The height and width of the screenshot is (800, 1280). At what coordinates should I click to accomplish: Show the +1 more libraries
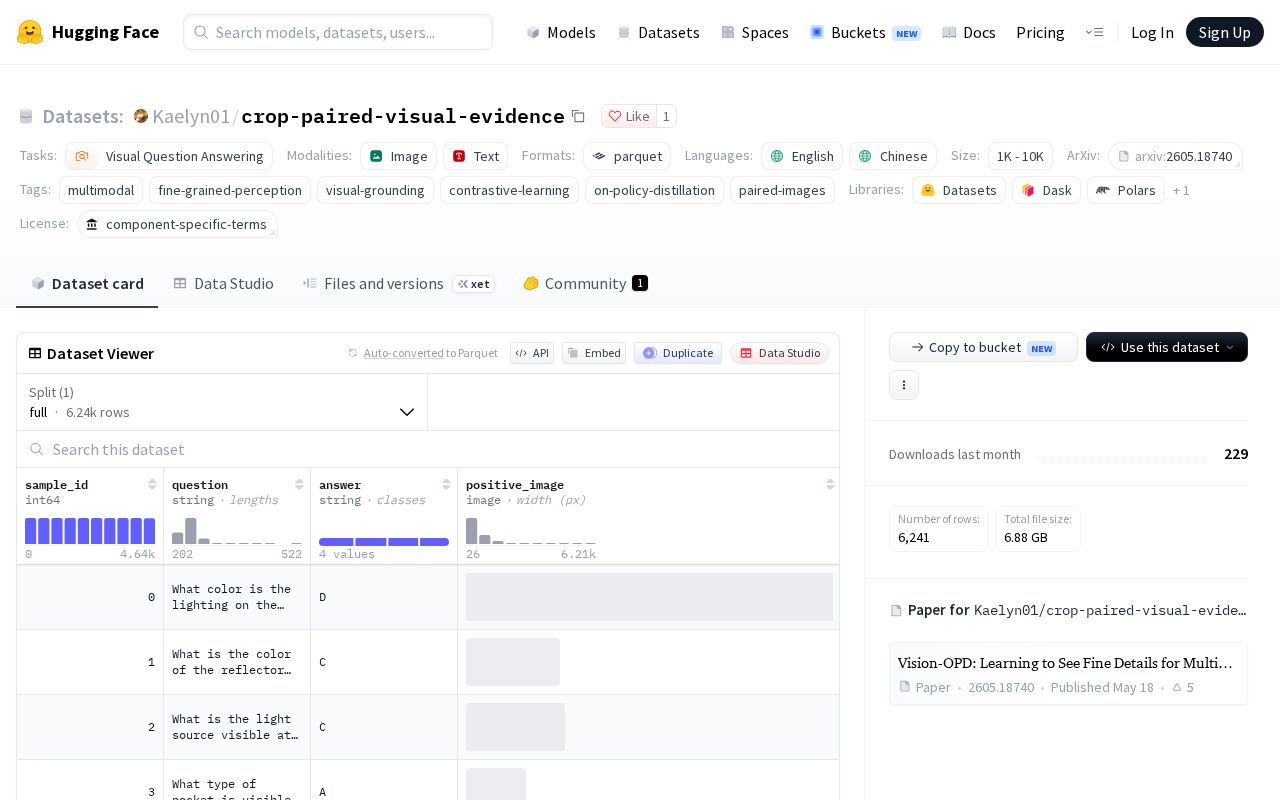(1181, 190)
